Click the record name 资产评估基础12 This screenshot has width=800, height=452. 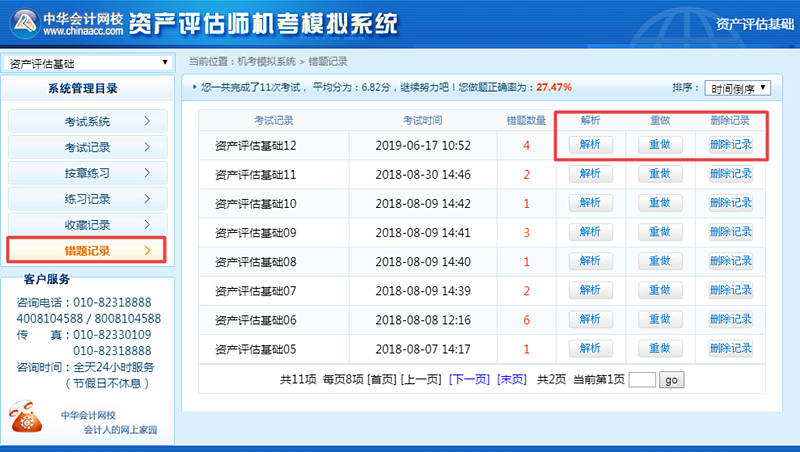point(256,145)
